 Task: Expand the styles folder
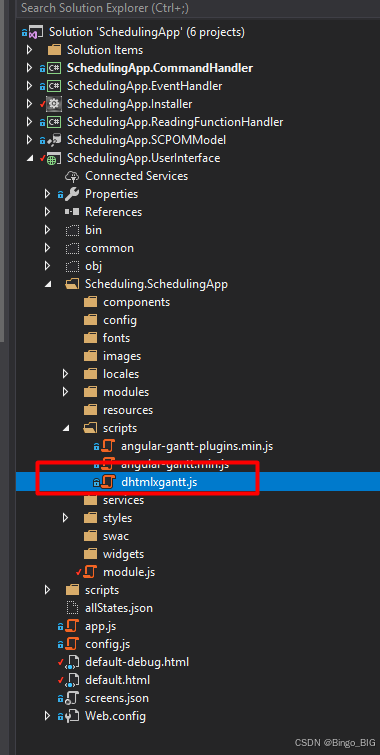coord(66,518)
